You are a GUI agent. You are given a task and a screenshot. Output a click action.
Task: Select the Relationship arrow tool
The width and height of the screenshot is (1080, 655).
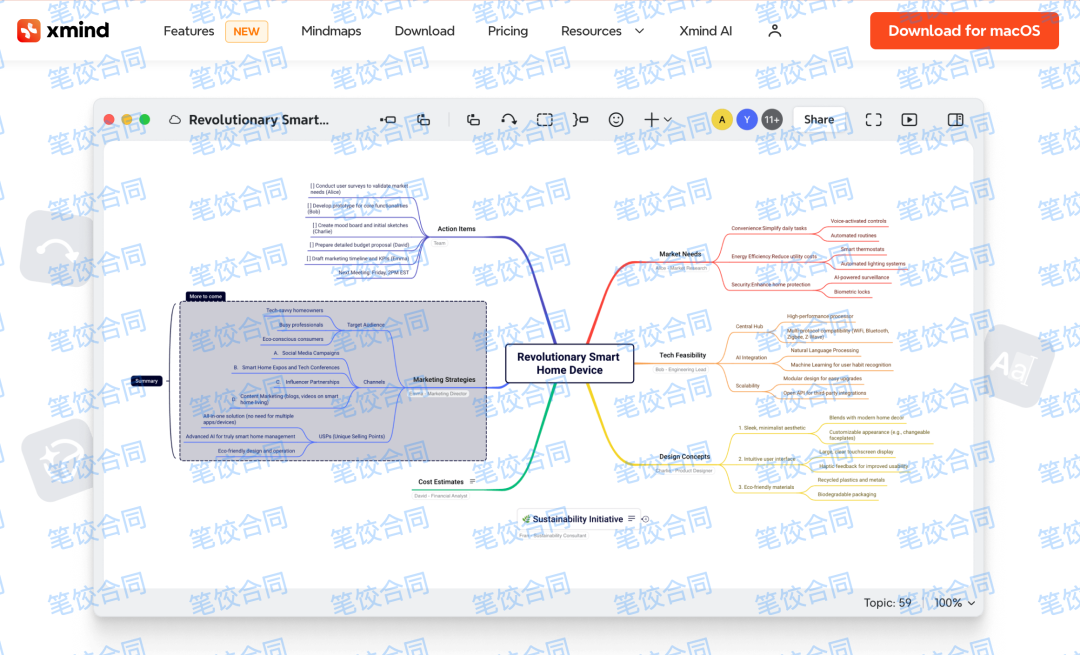tap(509, 120)
